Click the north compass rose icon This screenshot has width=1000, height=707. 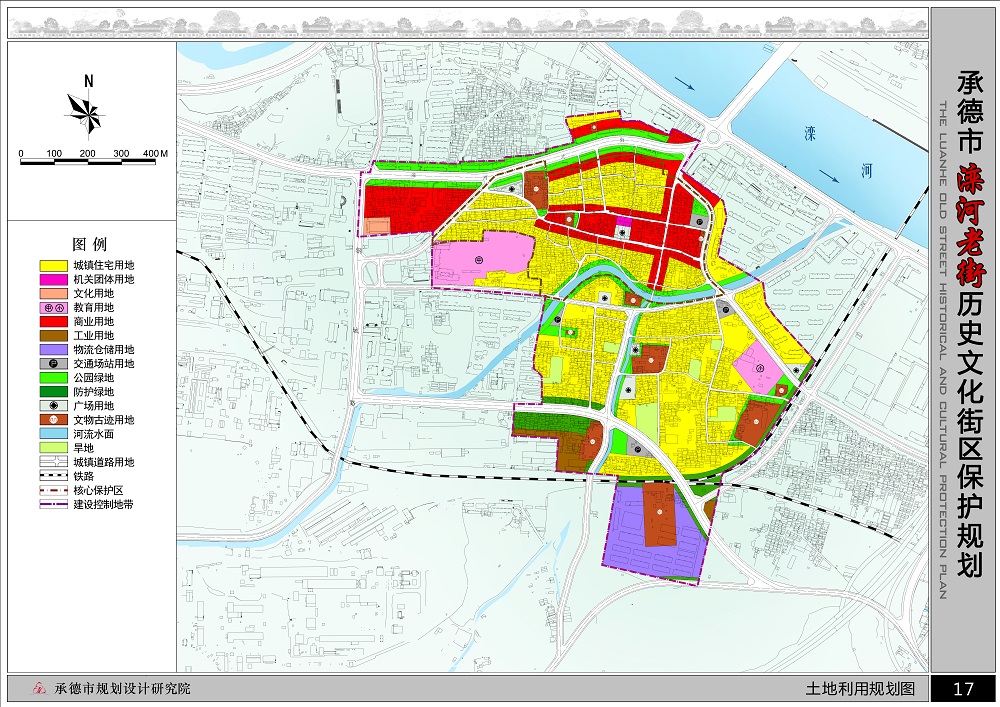click(x=85, y=115)
